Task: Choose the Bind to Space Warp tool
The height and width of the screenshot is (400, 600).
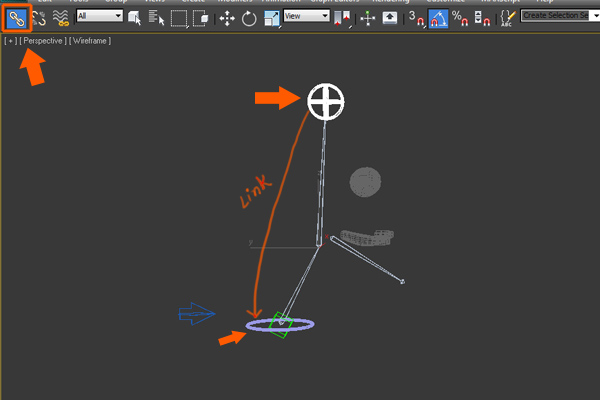Action: [60, 18]
